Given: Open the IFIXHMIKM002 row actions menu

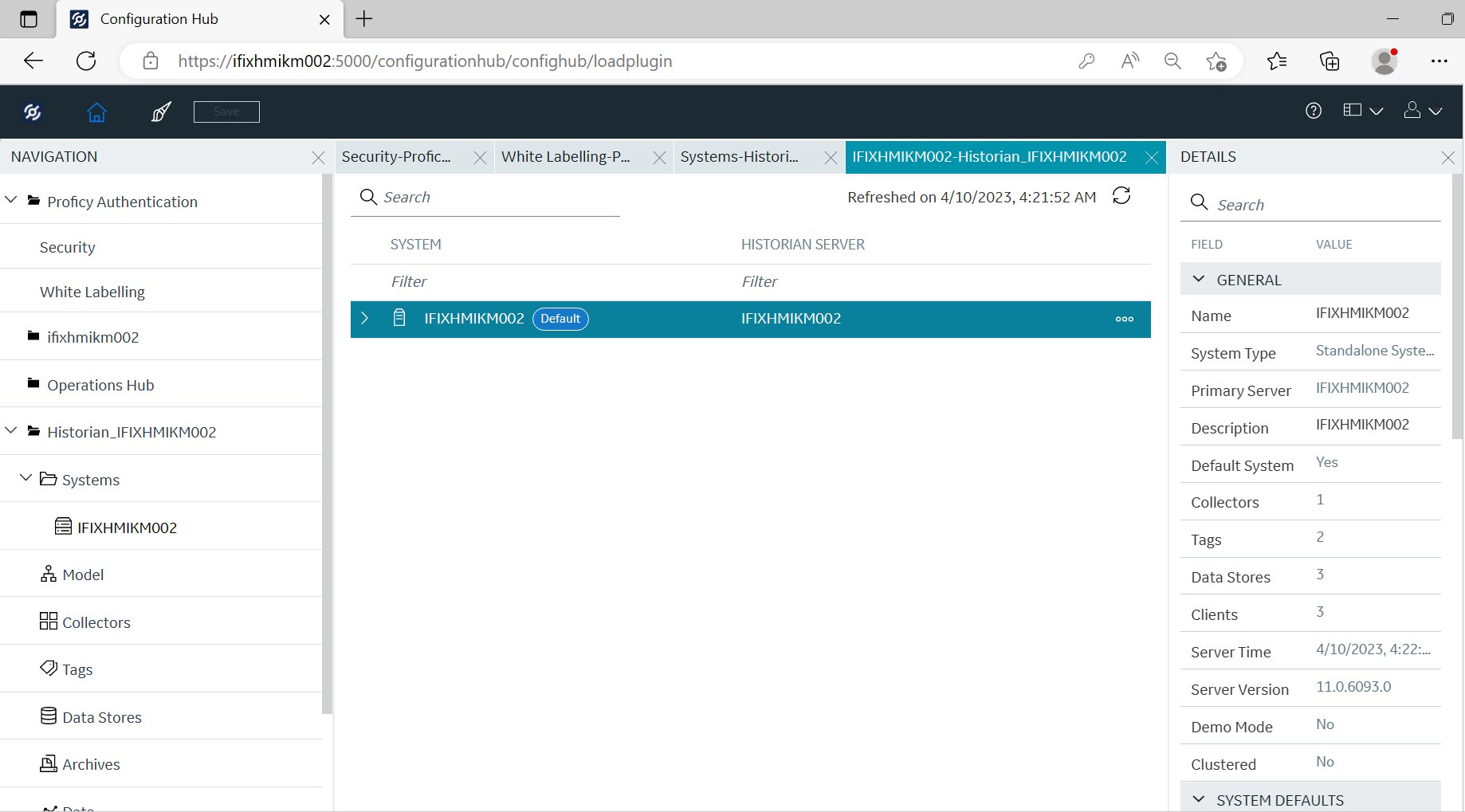Looking at the screenshot, I should click(x=1125, y=319).
